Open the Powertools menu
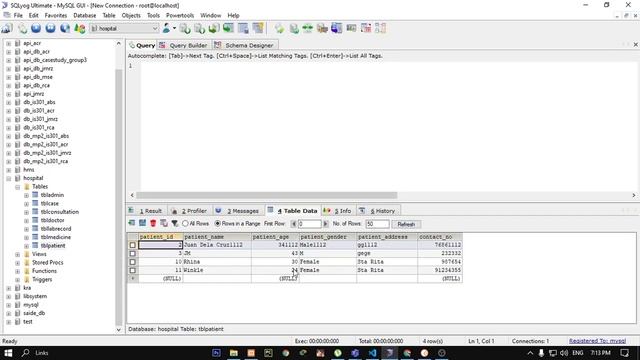640x360 pixels. [180, 15]
